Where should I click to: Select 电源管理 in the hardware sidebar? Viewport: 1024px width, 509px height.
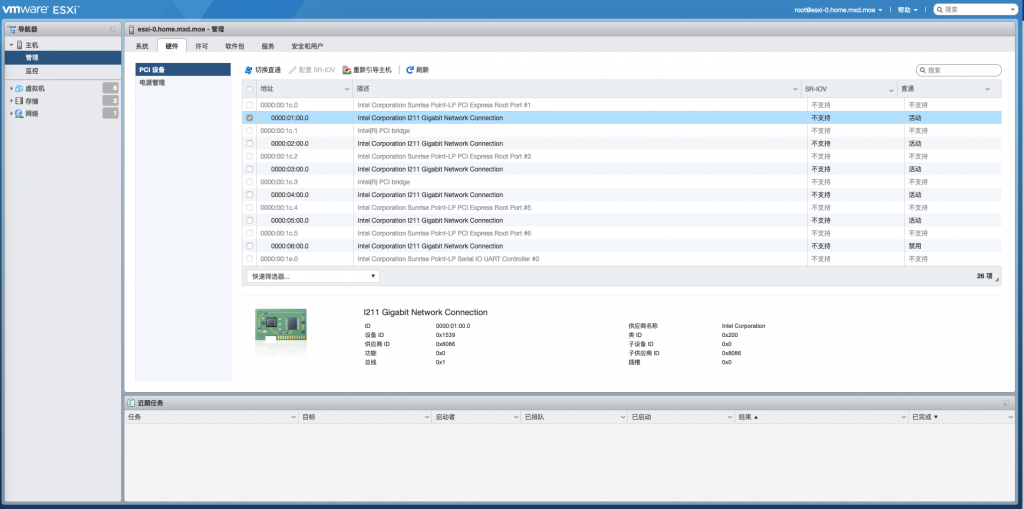[x=183, y=83]
